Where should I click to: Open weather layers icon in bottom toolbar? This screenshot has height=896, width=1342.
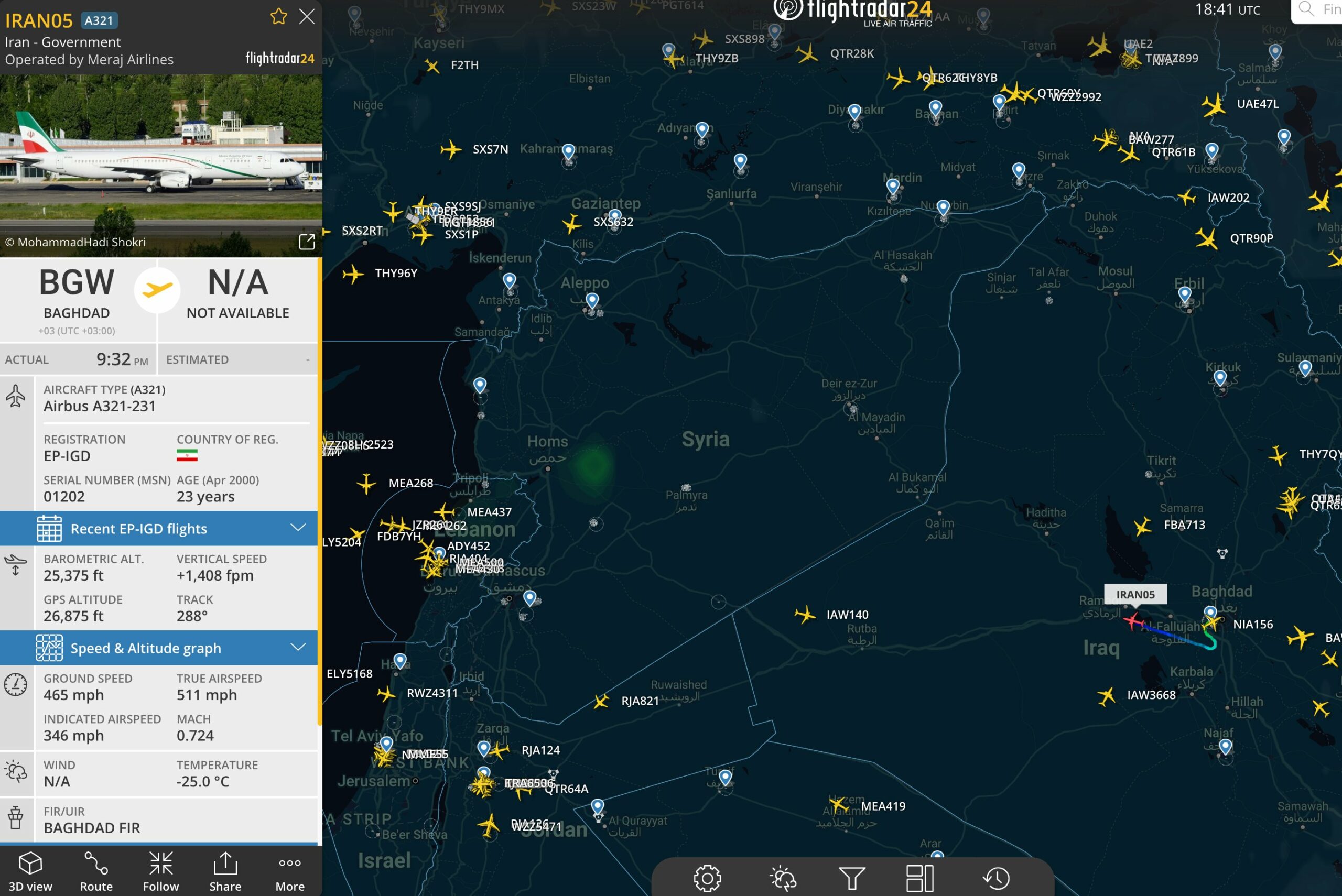[x=783, y=878]
